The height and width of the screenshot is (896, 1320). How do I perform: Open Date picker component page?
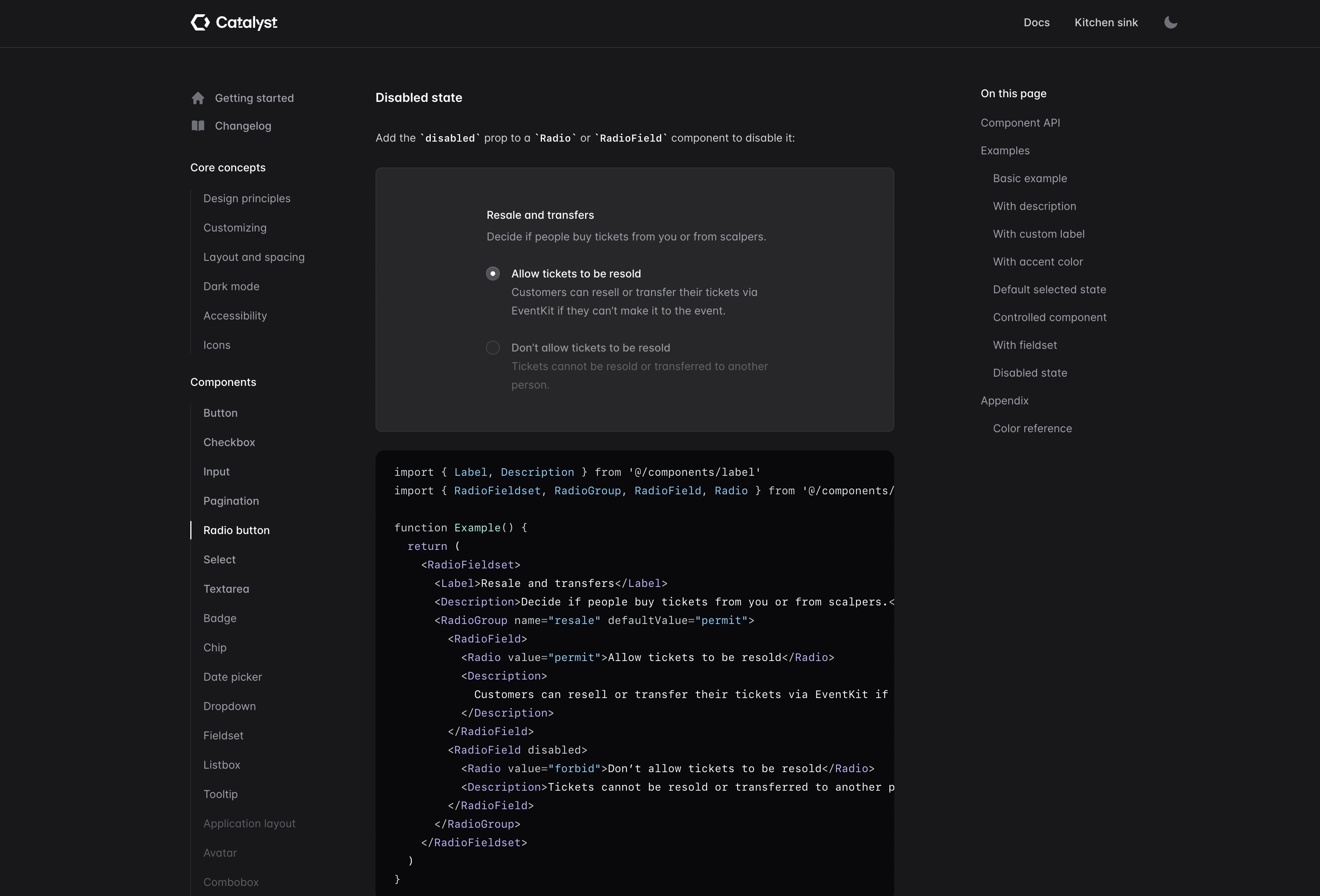(233, 677)
